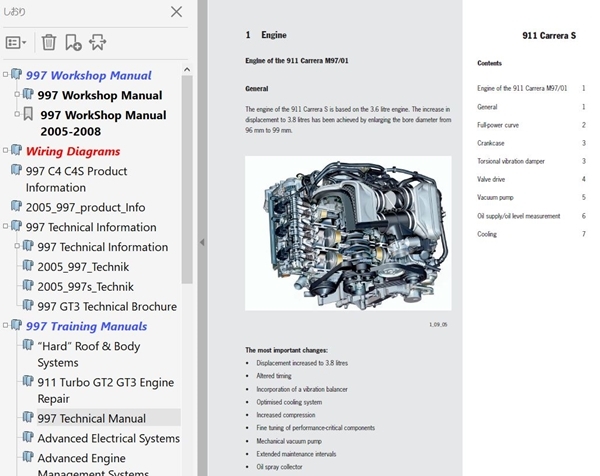Open 911 Turbo GT2 GT3 Engine Repair bookmark
The image size is (600, 476).
(x=106, y=390)
